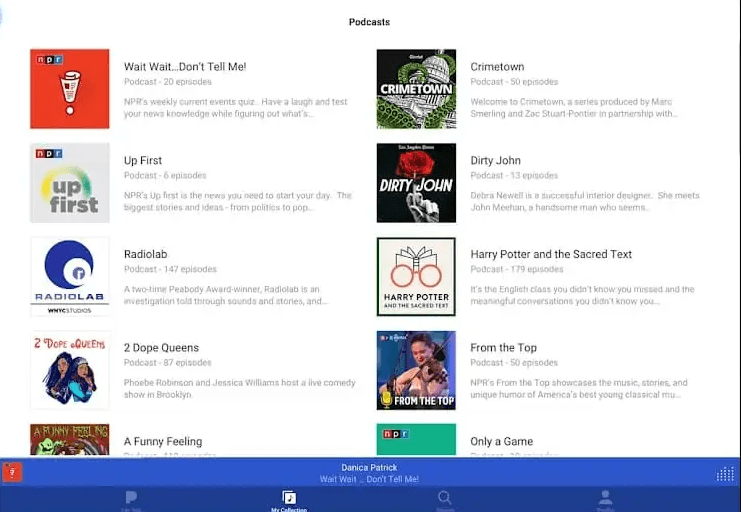Image resolution: width=741 pixels, height=512 pixels.
Task: Open the Search magnifier tab
Action: [445, 497]
